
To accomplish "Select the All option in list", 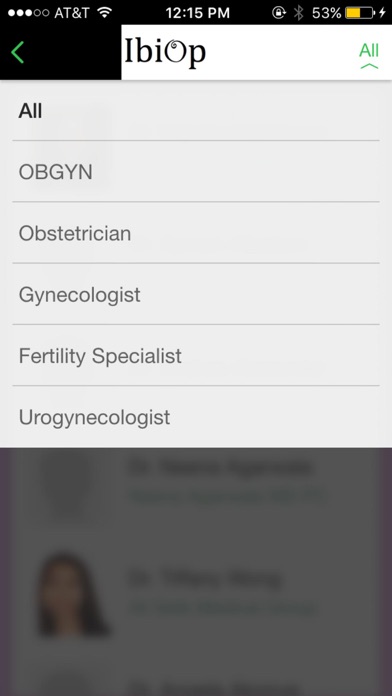I will click(x=196, y=111).
